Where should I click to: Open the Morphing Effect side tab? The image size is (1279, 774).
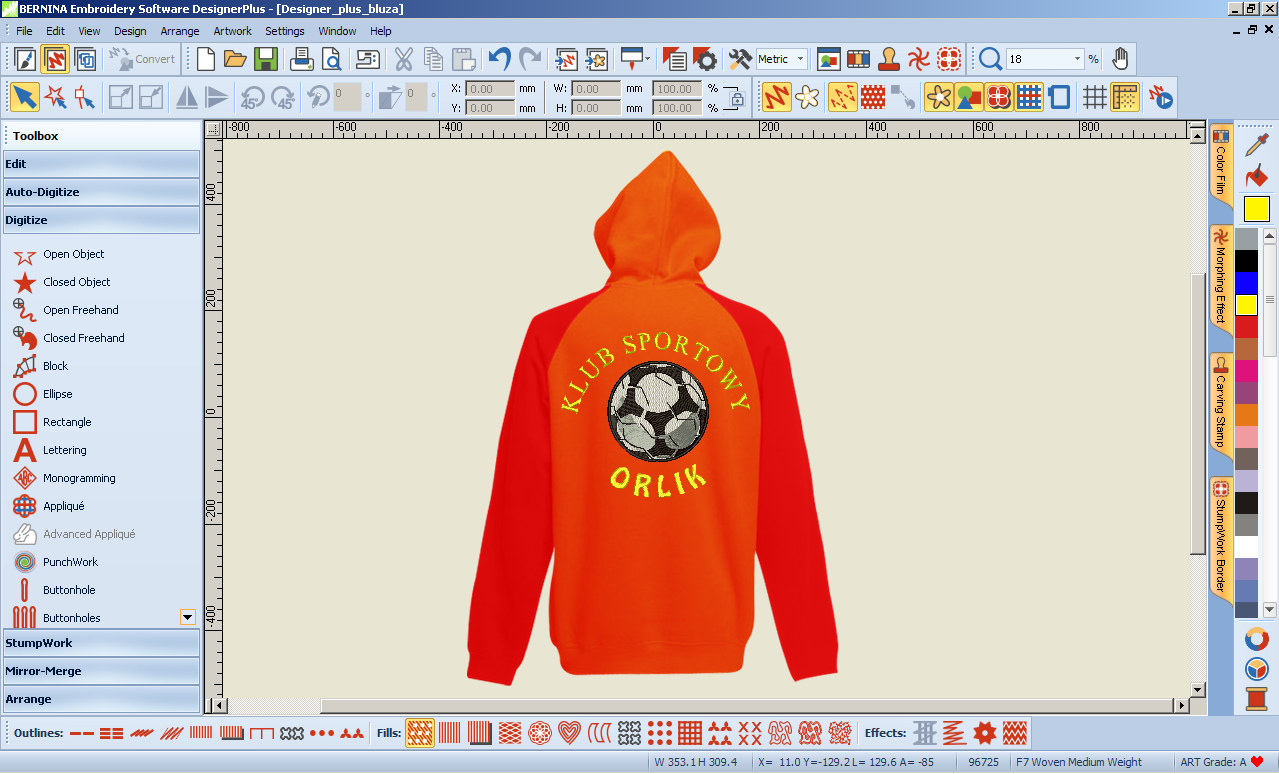point(1220,277)
